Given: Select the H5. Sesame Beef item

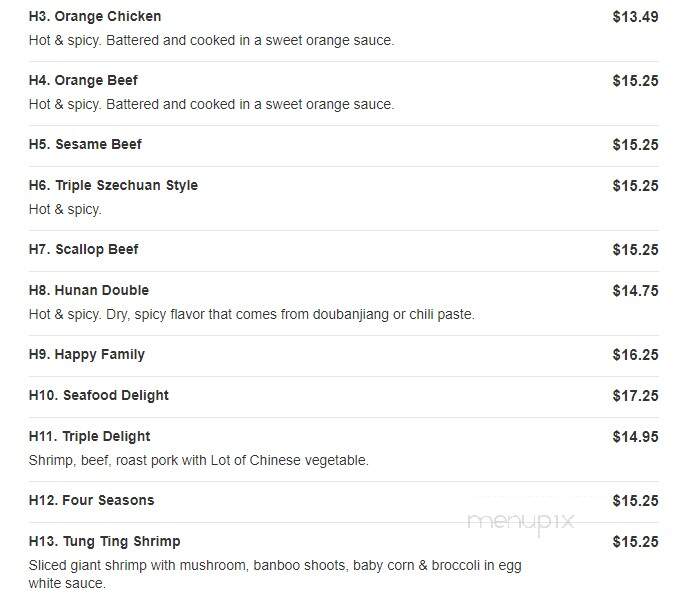Looking at the screenshot, I should [x=85, y=144].
